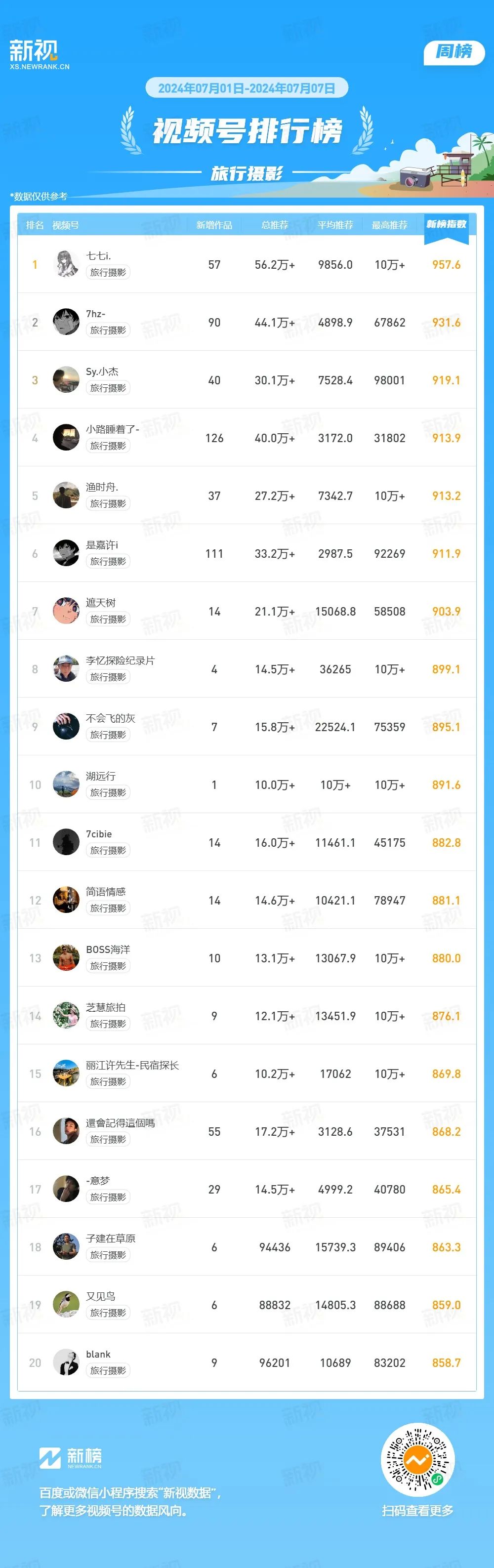Click the 新视 logo at top left
The height and width of the screenshot is (1568, 494).
pos(39,54)
